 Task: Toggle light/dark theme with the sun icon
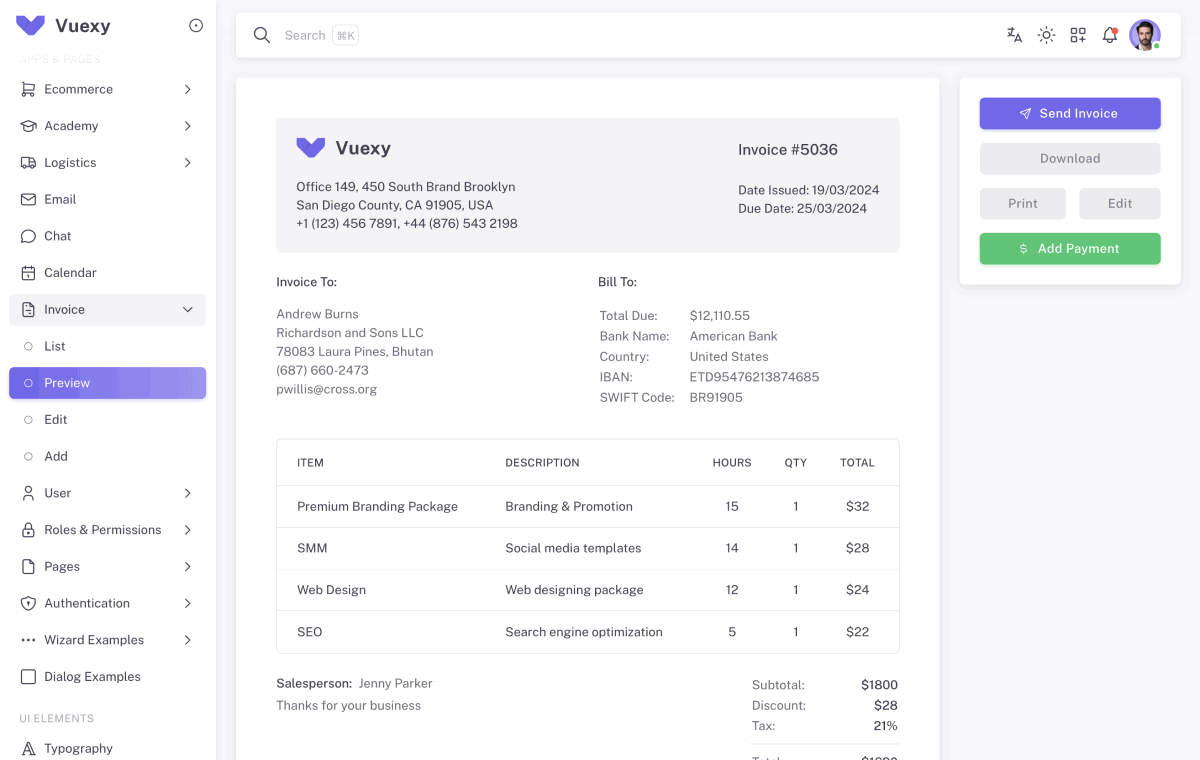pos(1046,35)
